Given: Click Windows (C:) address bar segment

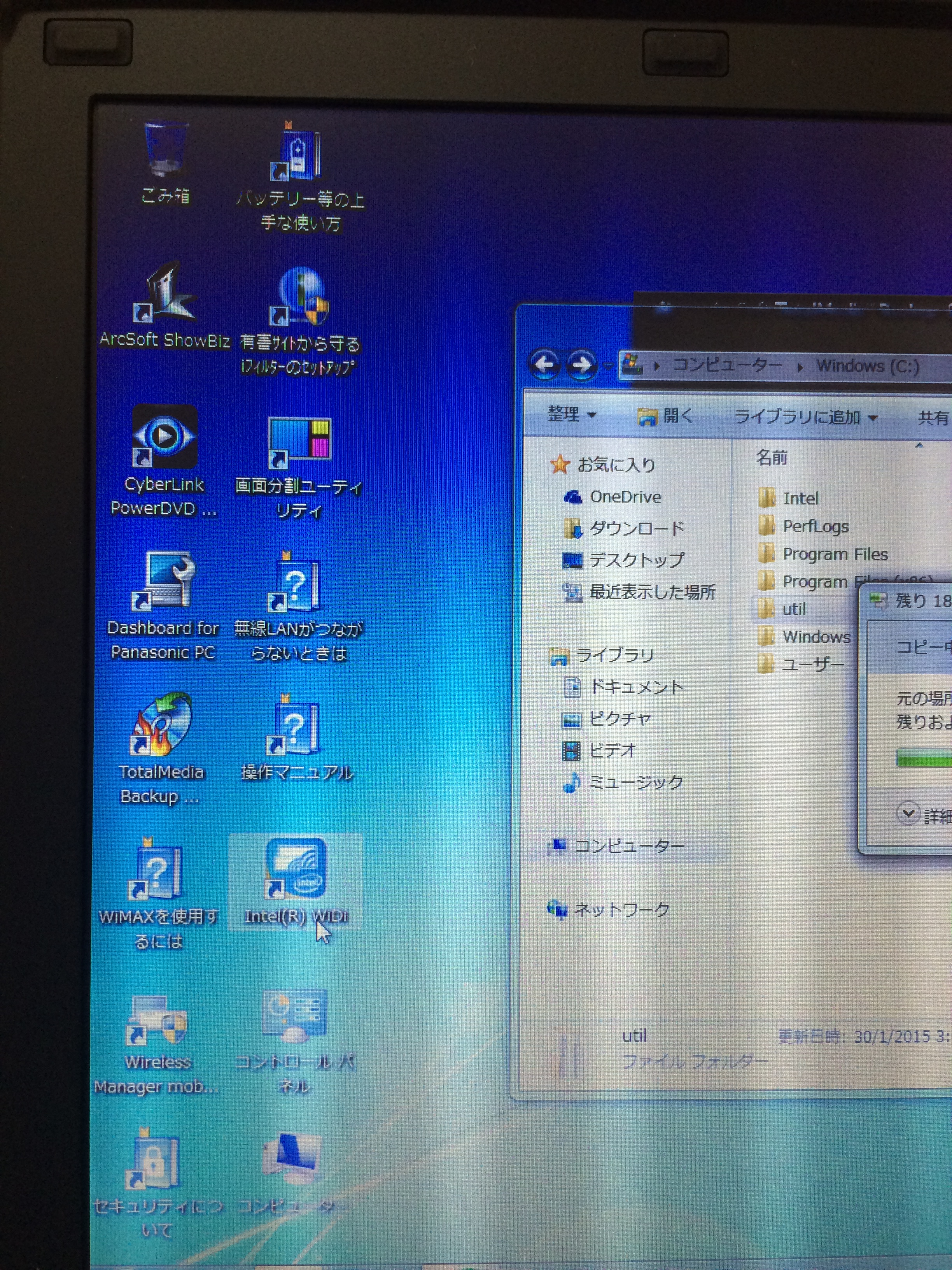Looking at the screenshot, I should 868,366.
